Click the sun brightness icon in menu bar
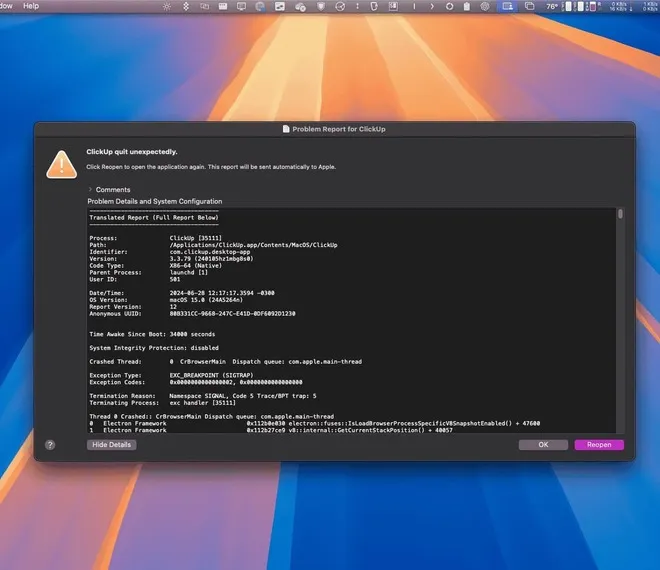This screenshot has width=660, height=570. [x=167, y=6]
